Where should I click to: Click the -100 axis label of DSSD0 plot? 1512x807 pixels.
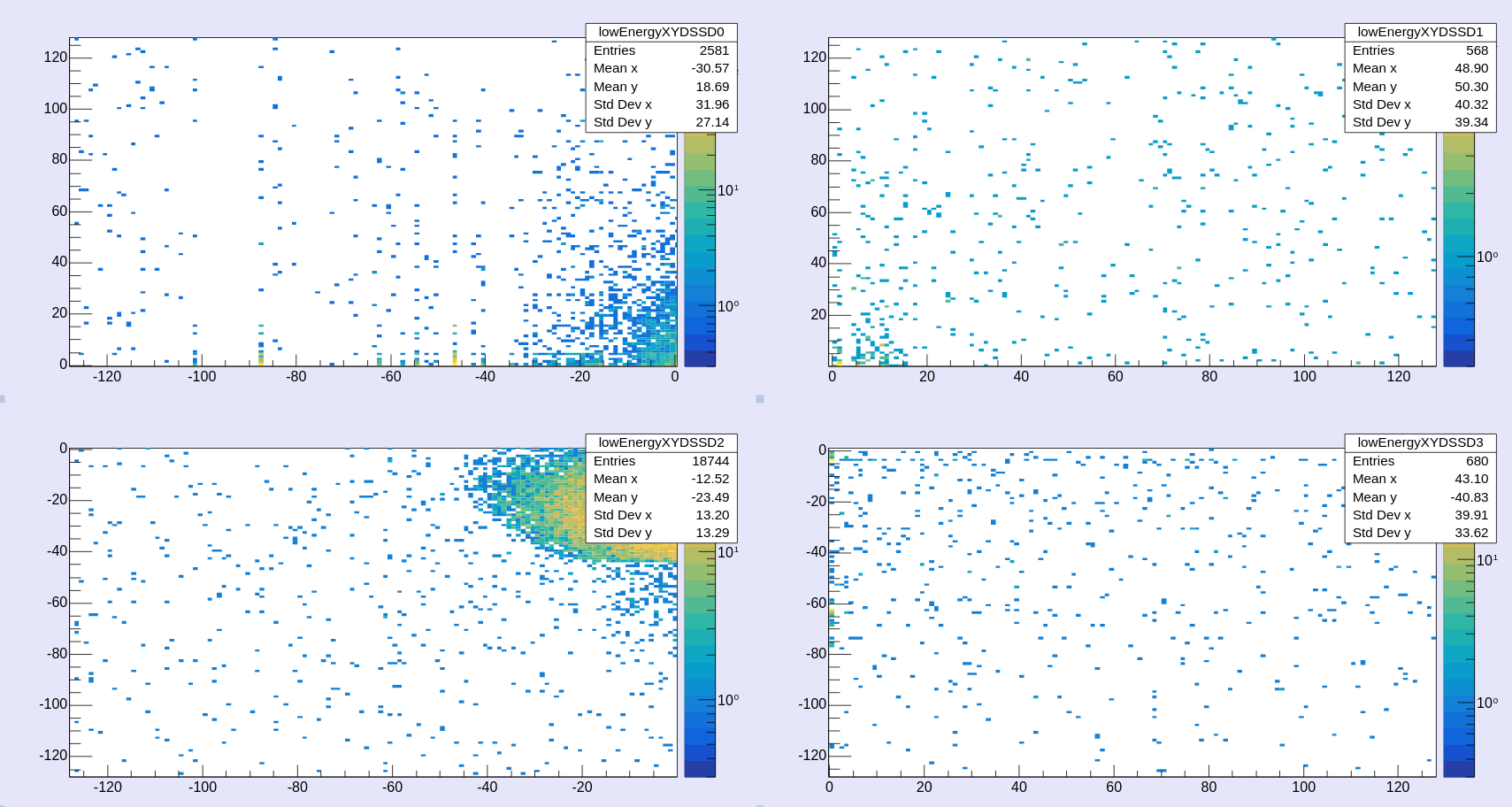point(202,376)
